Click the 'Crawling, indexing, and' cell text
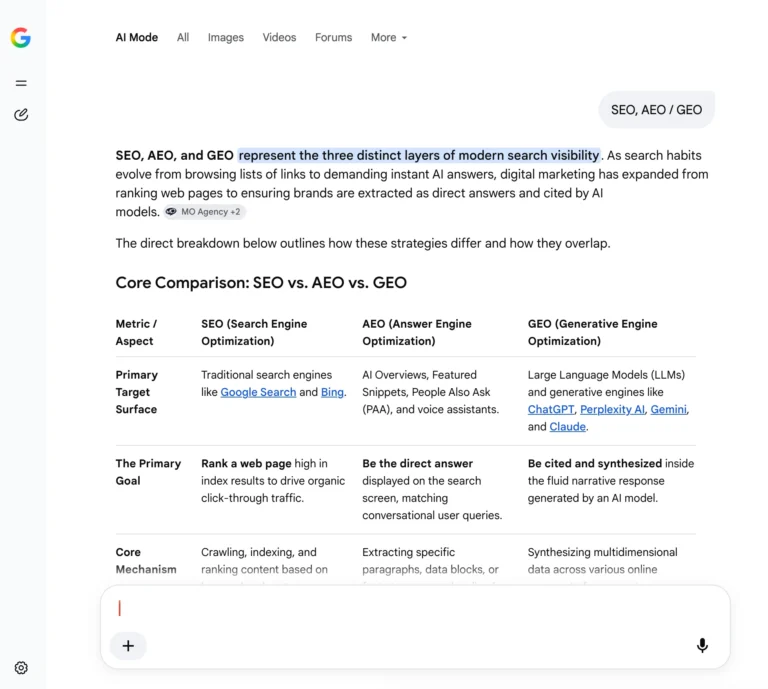Screen dimensions: 768x689 click(259, 552)
